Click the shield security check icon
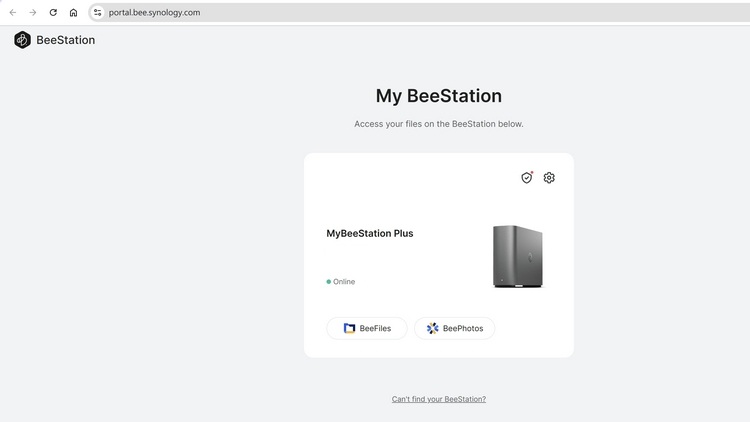Screen dimensions: 750x422 (x=527, y=178)
